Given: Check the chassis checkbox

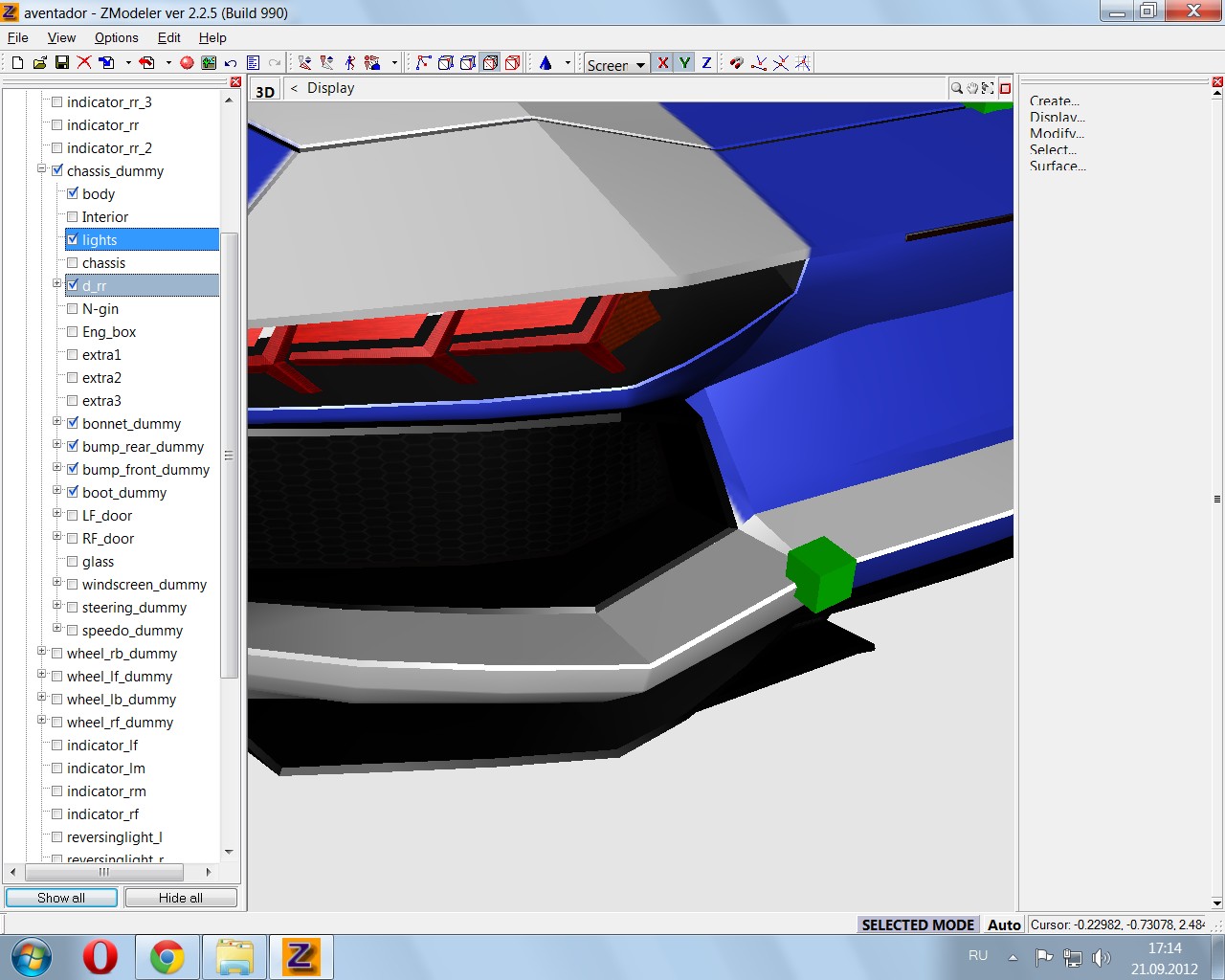Looking at the screenshot, I should tap(73, 262).
